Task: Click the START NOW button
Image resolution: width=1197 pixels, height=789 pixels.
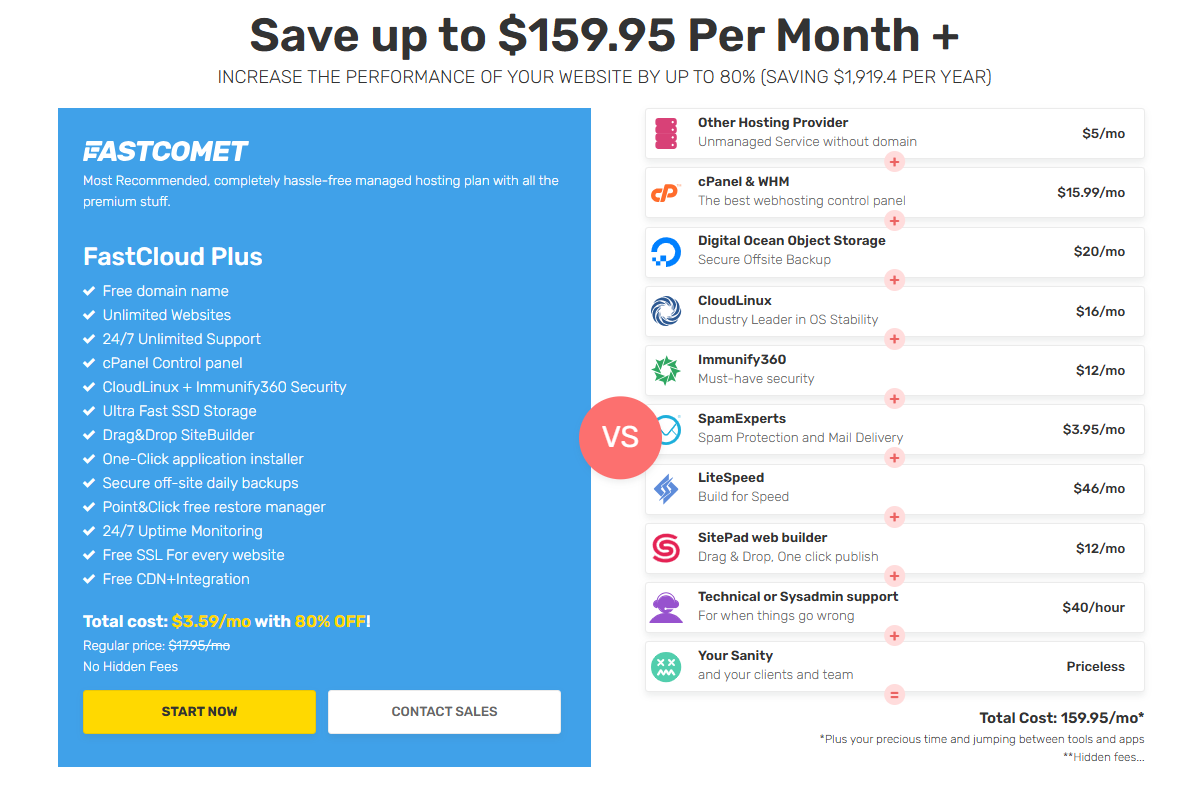Action: pyautogui.click(x=199, y=711)
